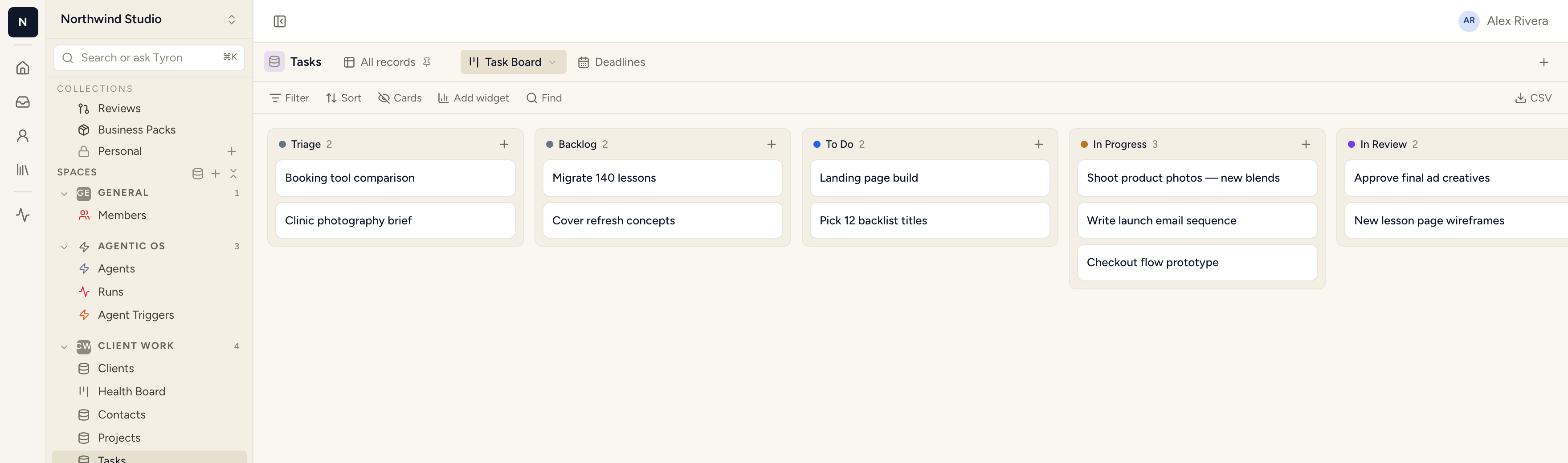Export the board as CSV
Screen dimensions: 1568x463
(1533, 98)
